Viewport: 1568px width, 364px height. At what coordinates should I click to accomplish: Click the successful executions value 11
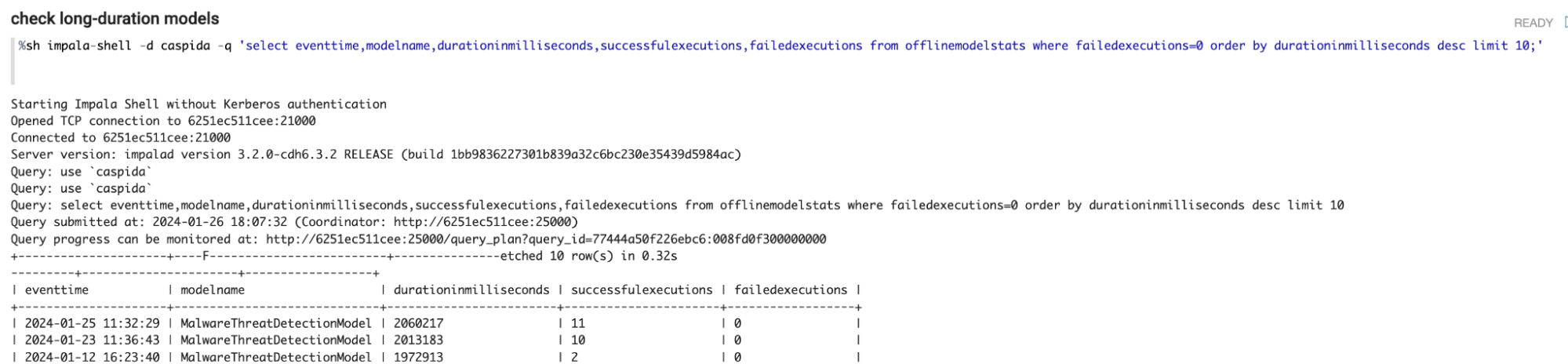[x=578, y=323]
